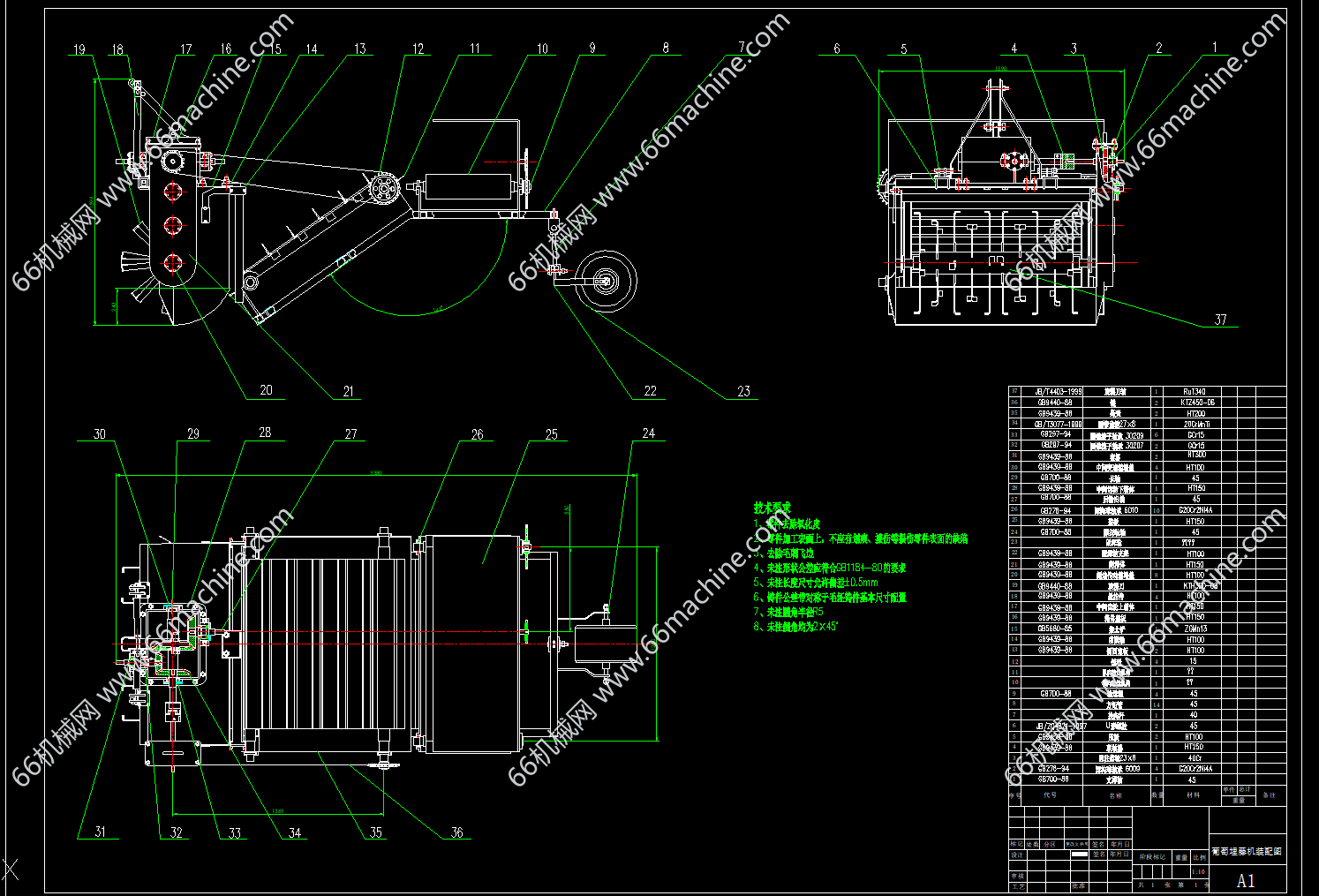Viewport: 1319px width, 896px height.
Task: Click part balloon number 37
Action: tap(1220, 320)
